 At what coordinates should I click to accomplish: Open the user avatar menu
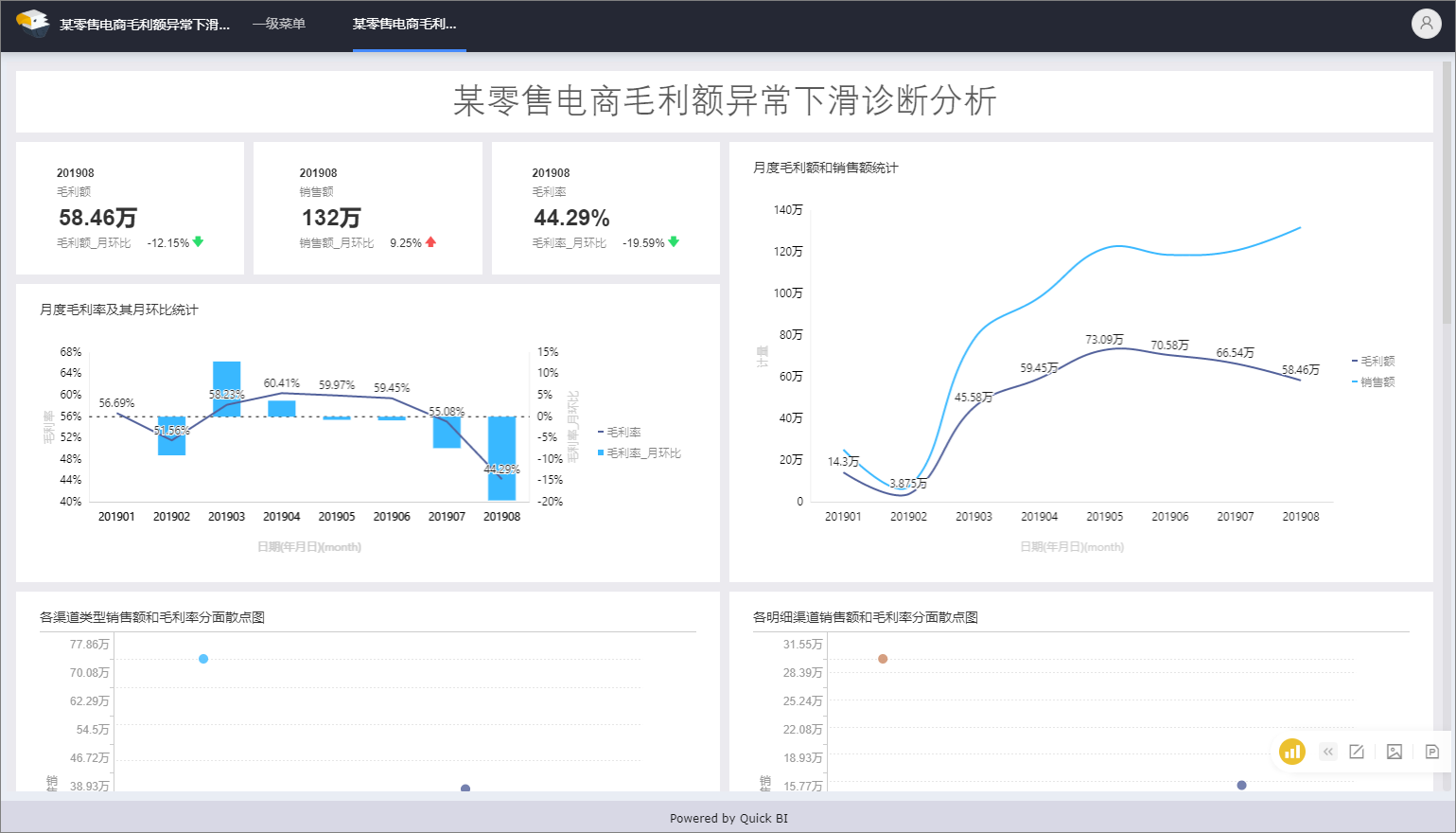click(1426, 23)
